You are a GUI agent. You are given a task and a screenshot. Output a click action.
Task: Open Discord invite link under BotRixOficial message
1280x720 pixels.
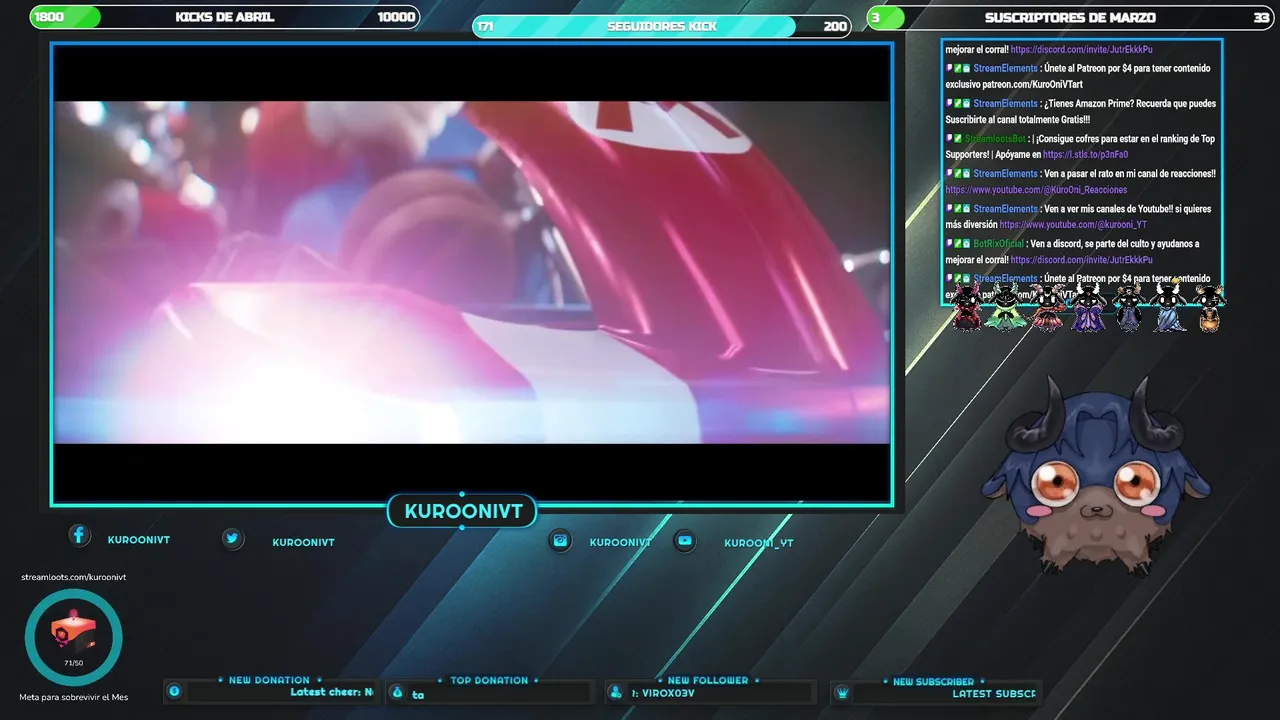pyautogui.click(x=1081, y=260)
